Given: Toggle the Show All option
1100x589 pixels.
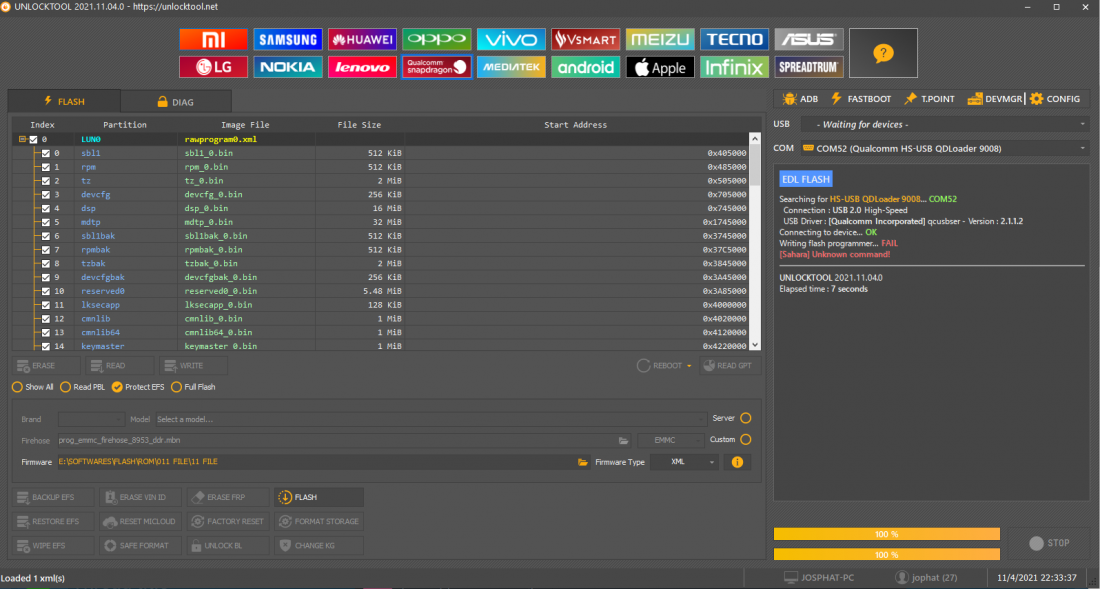Looking at the screenshot, I should pos(33,387).
